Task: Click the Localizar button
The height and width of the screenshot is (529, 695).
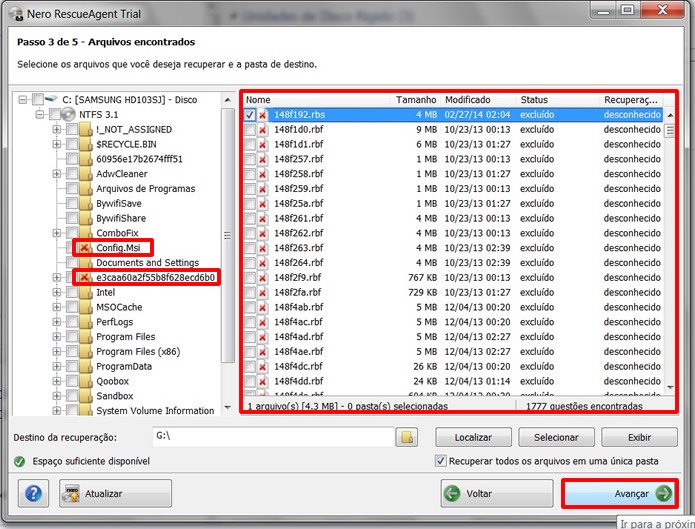Action: 473,437
